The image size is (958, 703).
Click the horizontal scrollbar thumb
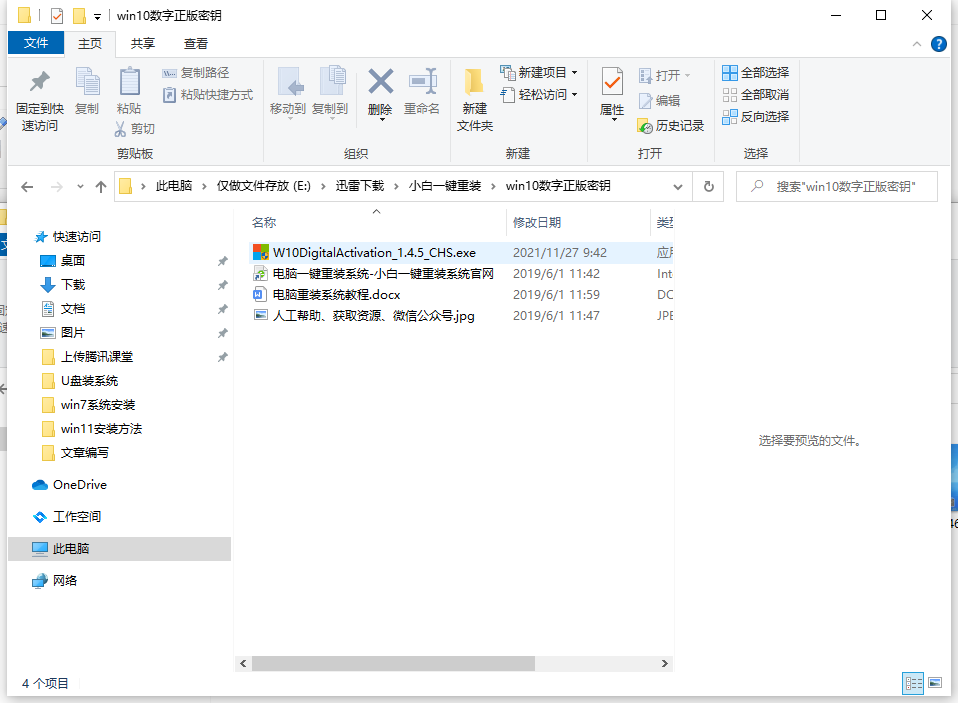pos(393,663)
